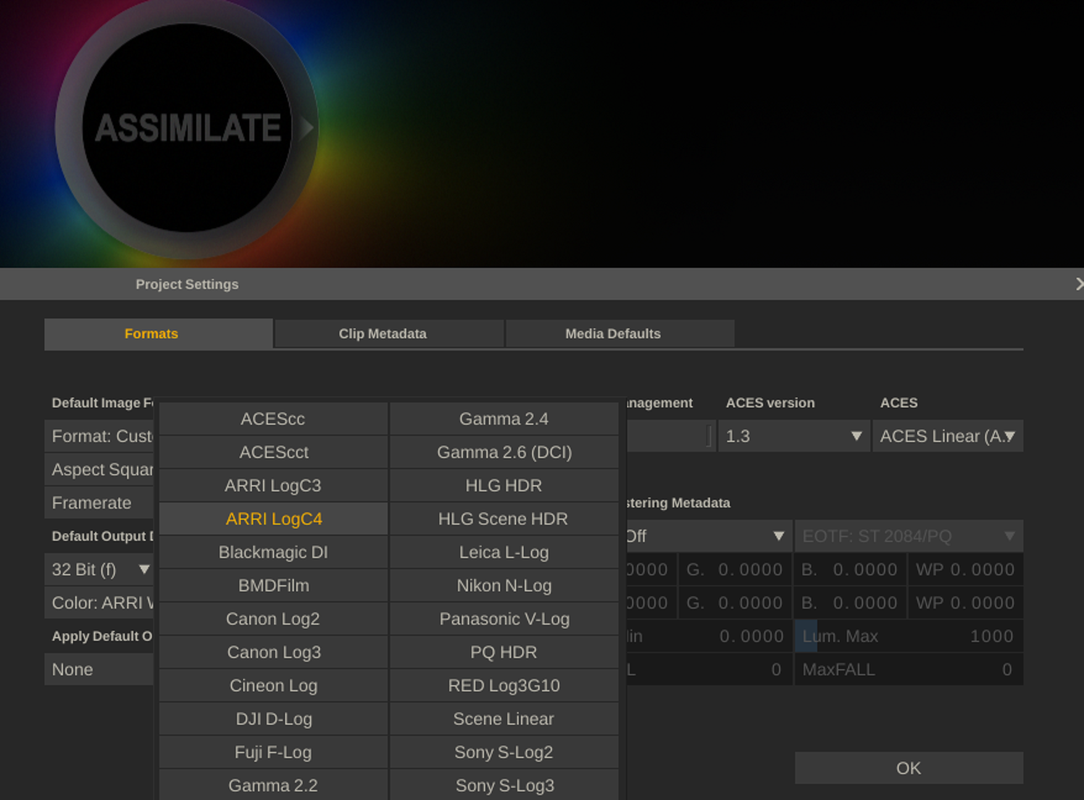Choose Gamma 2.4 from the list

pos(504,419)
